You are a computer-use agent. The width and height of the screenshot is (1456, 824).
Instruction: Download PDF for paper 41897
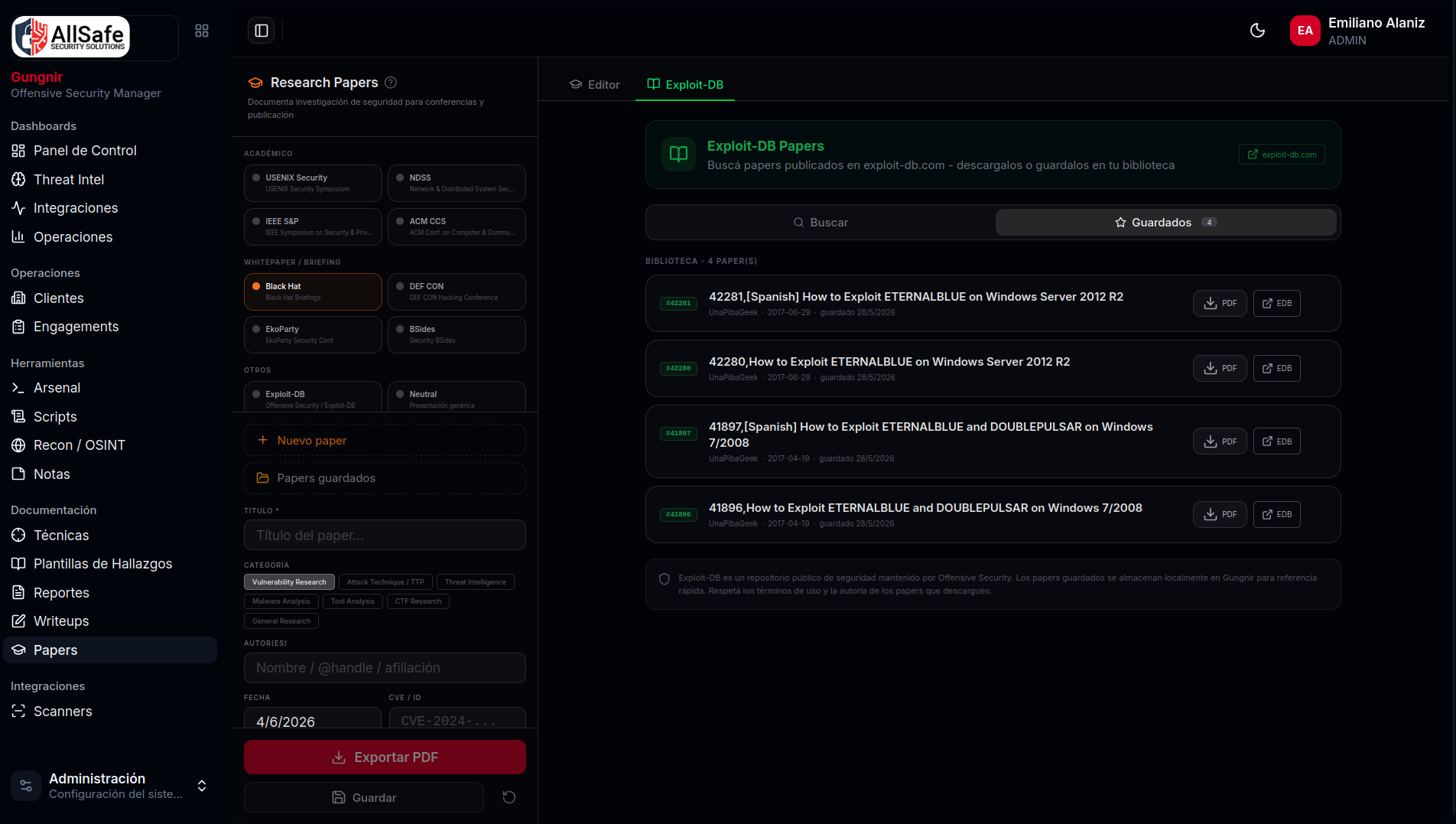click(1220, 441)
